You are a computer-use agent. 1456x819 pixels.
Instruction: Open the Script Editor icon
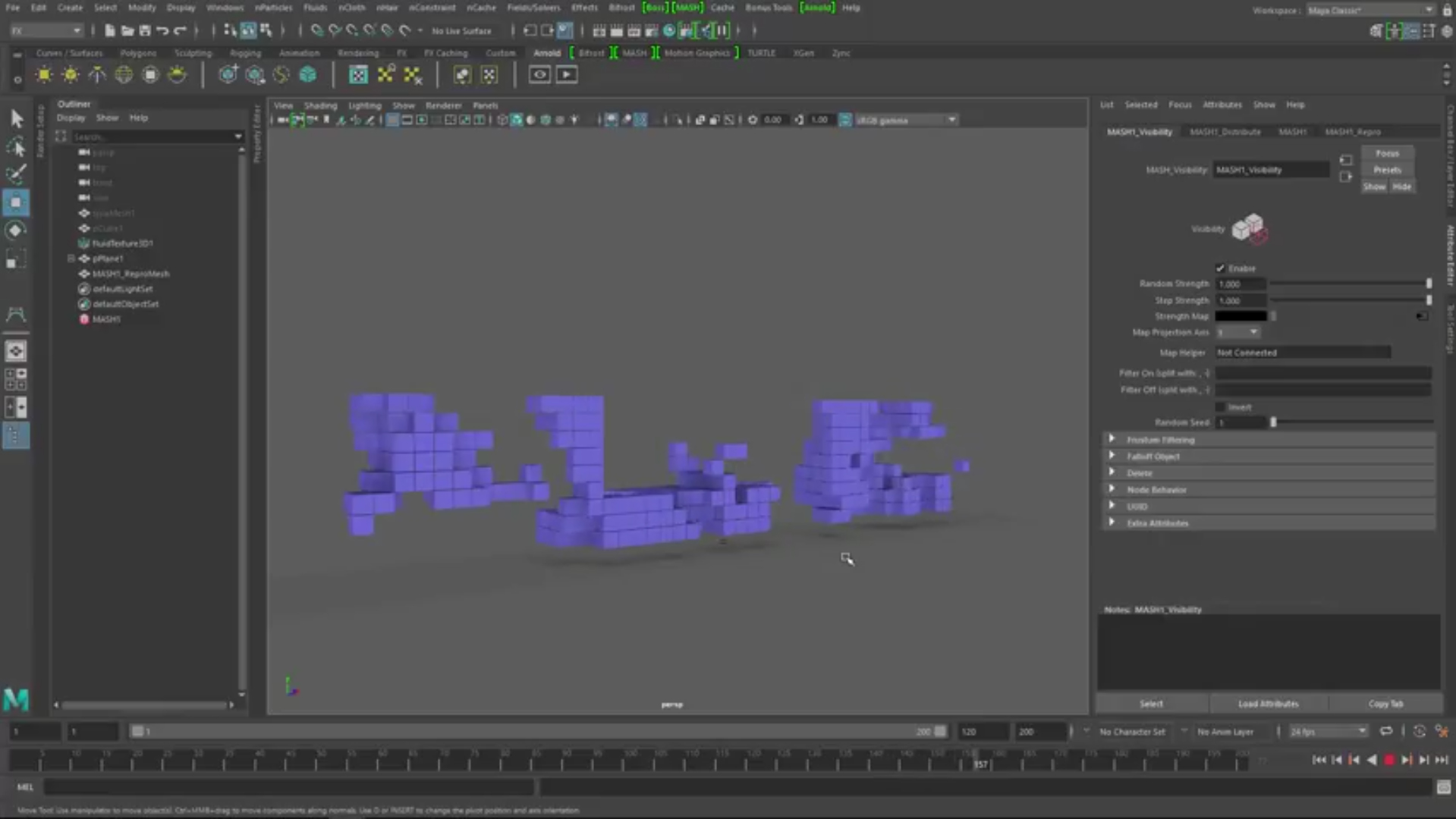(x=1443, y=787)
